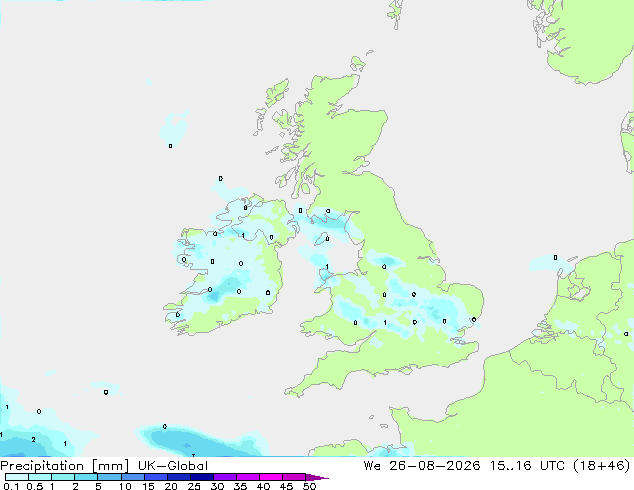Click the 'We' weekday abbreviation in footer
Screen dimensions: 634x490
pyautogui.click(x=372, y=466)
